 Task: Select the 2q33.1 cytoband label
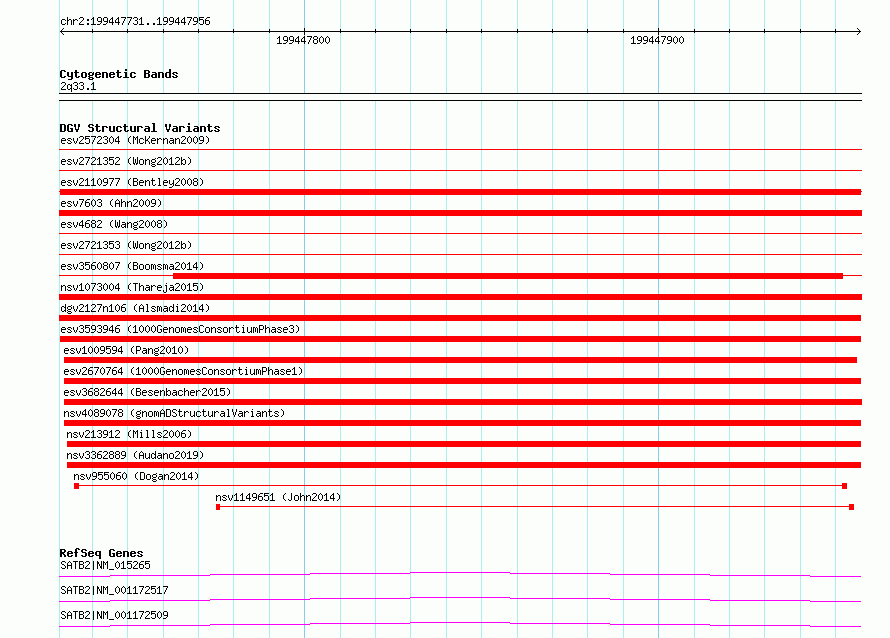point(78,86)
